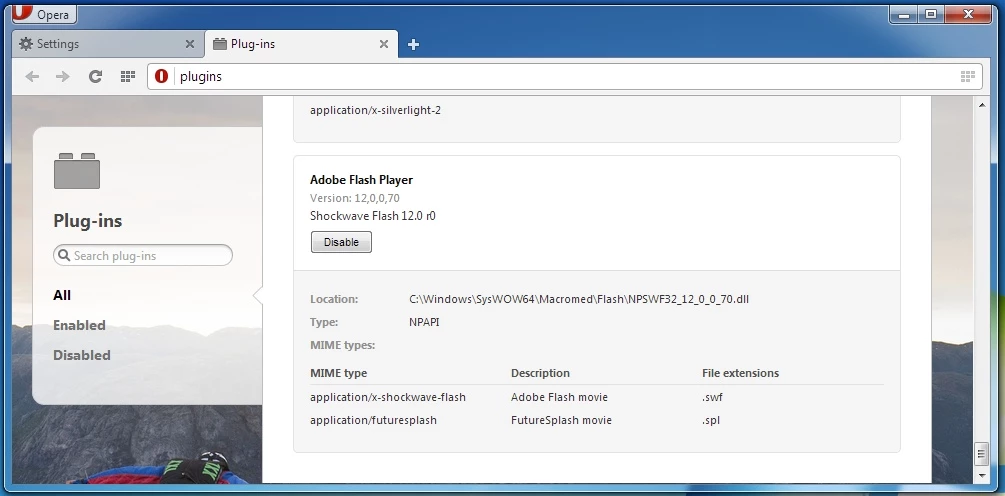Close the Settings tab

tap(189, 44)
